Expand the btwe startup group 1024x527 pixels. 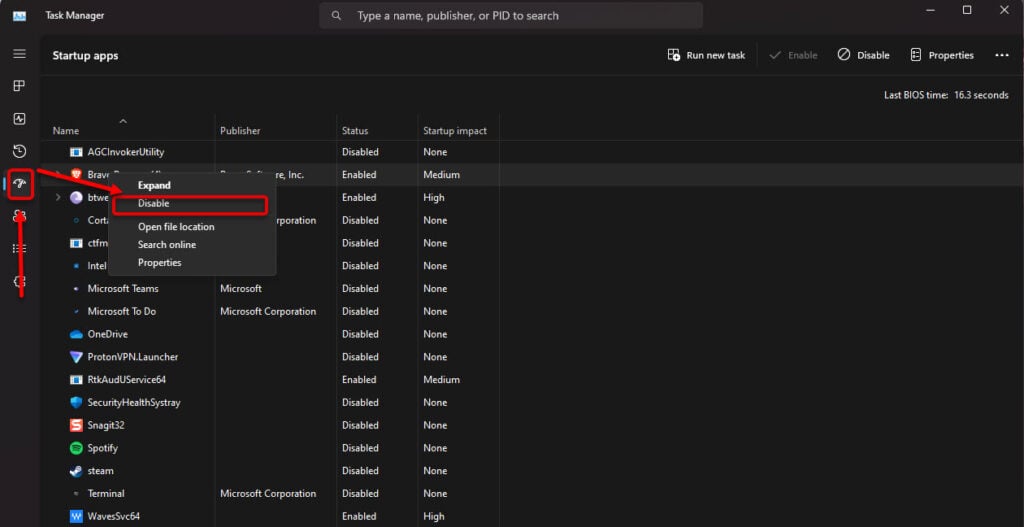57,197
